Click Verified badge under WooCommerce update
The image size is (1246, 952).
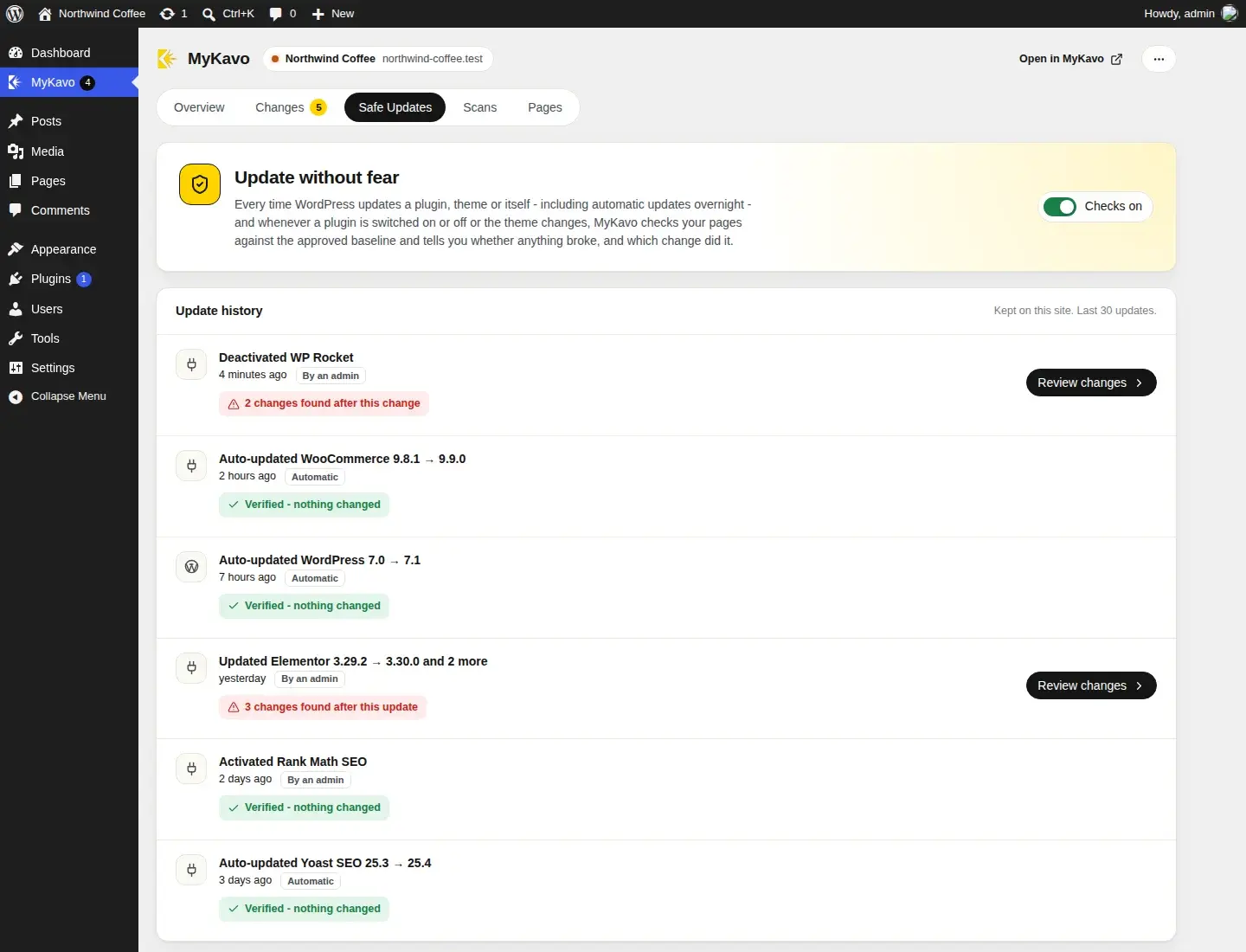coord(304,505)
